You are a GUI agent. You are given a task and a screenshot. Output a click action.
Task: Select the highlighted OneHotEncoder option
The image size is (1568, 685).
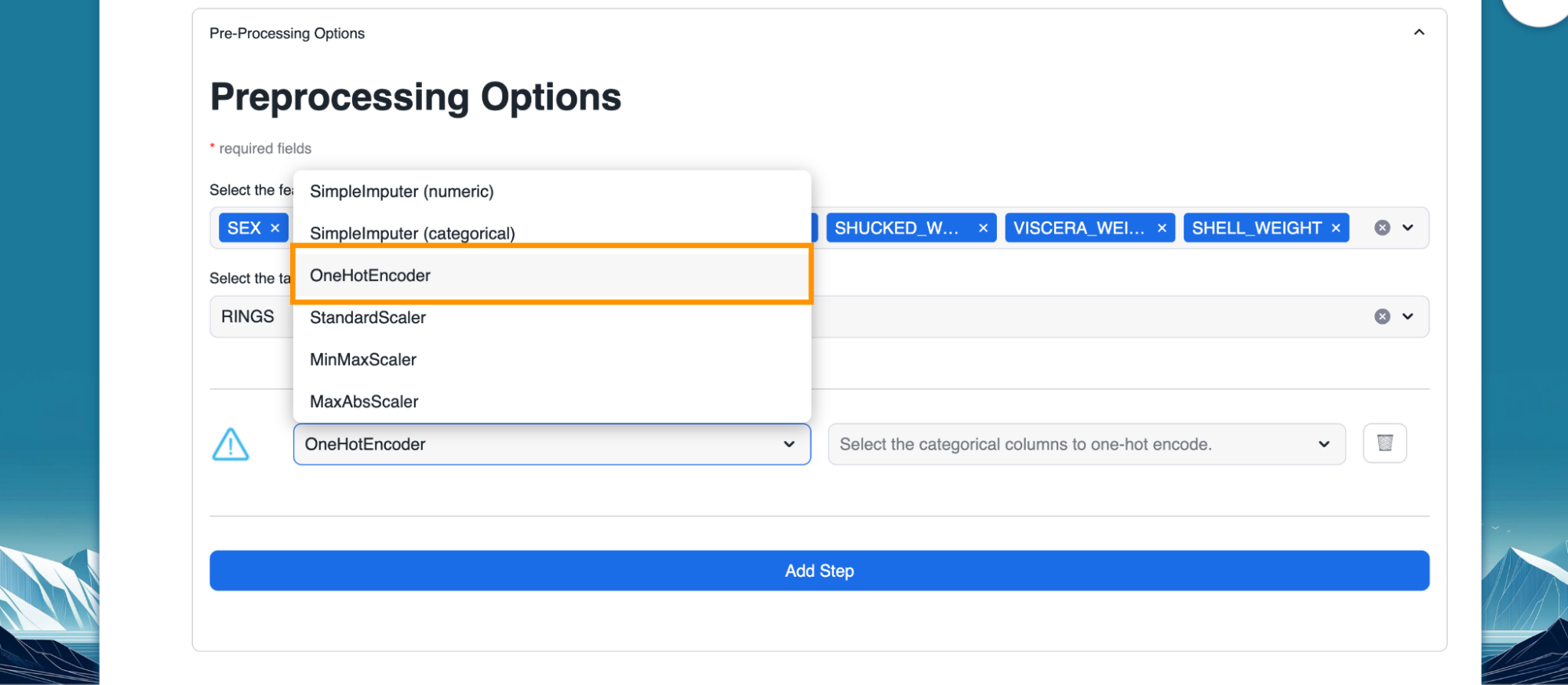[370, 275]
